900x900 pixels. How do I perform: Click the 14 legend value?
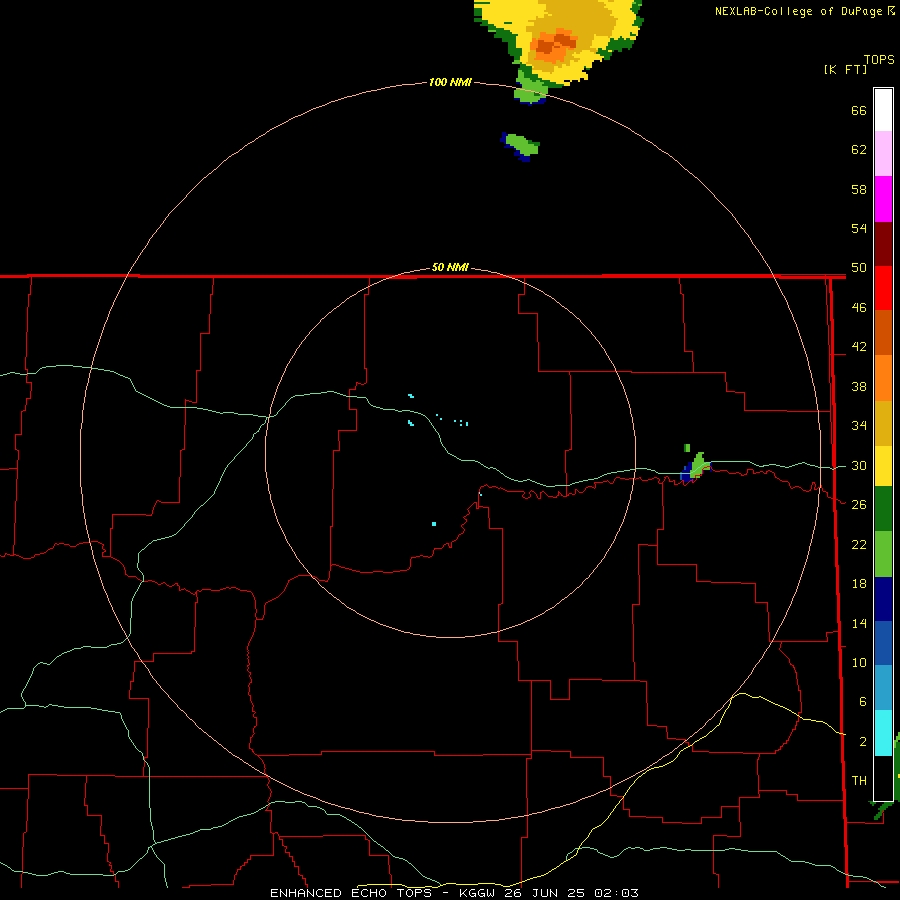click(x=859, y=623)
